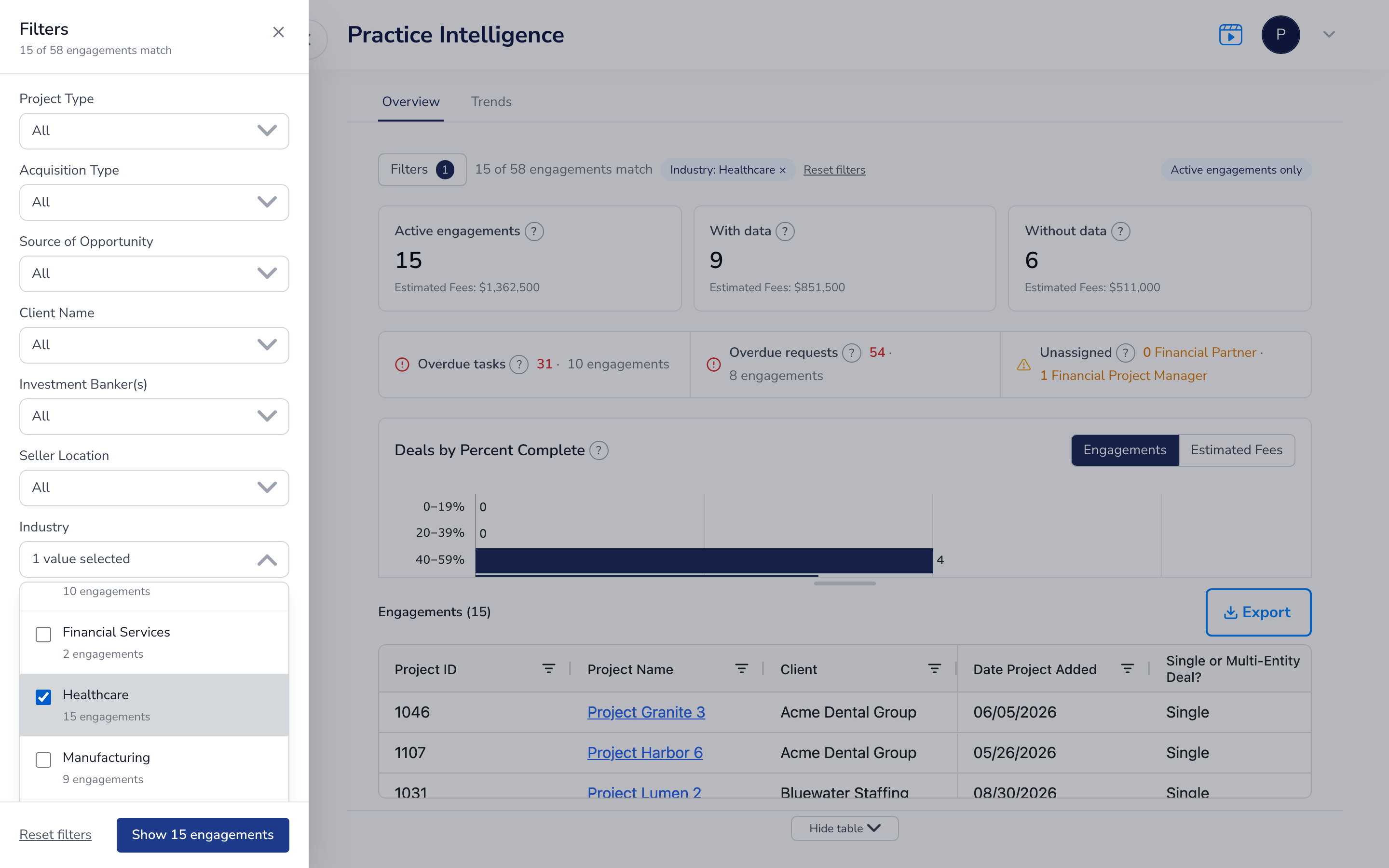The height and width of the screenshot is (868, 1389).
Task: Click the Hide table button
Action: point(844,828)
